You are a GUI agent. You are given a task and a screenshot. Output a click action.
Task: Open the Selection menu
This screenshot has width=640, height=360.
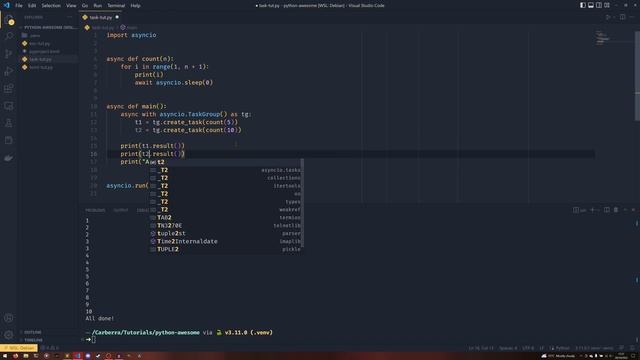pyautogui.click(x=51, y=6)
